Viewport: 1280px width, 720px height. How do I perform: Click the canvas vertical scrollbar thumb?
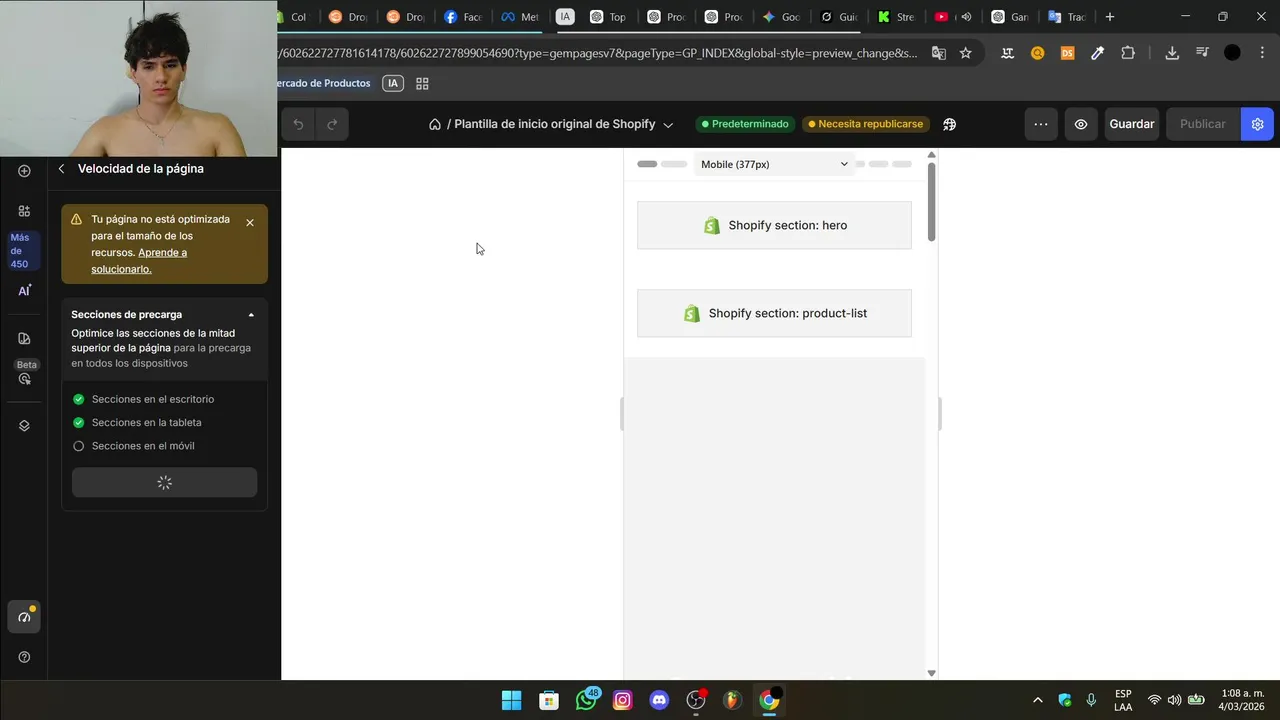point(931,200)
